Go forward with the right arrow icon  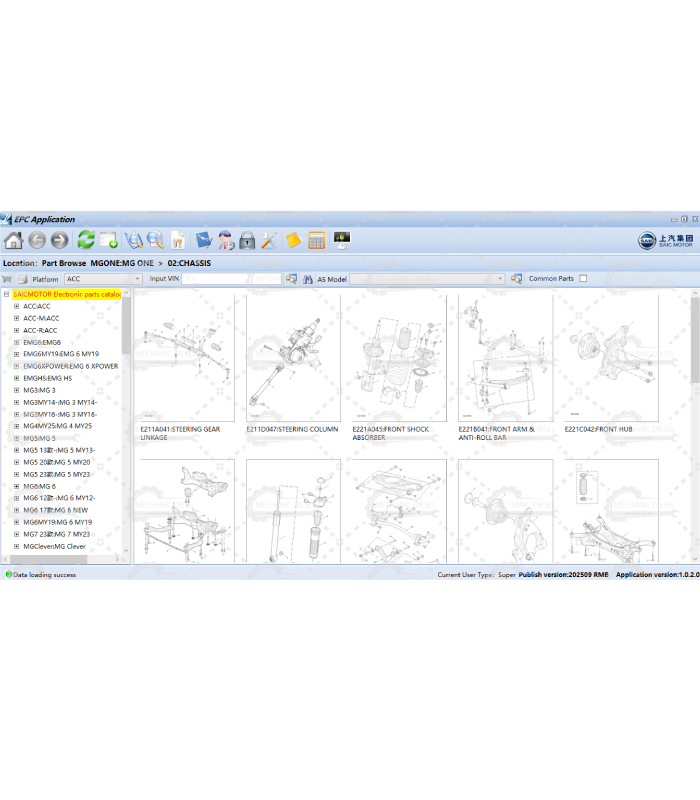60,240
